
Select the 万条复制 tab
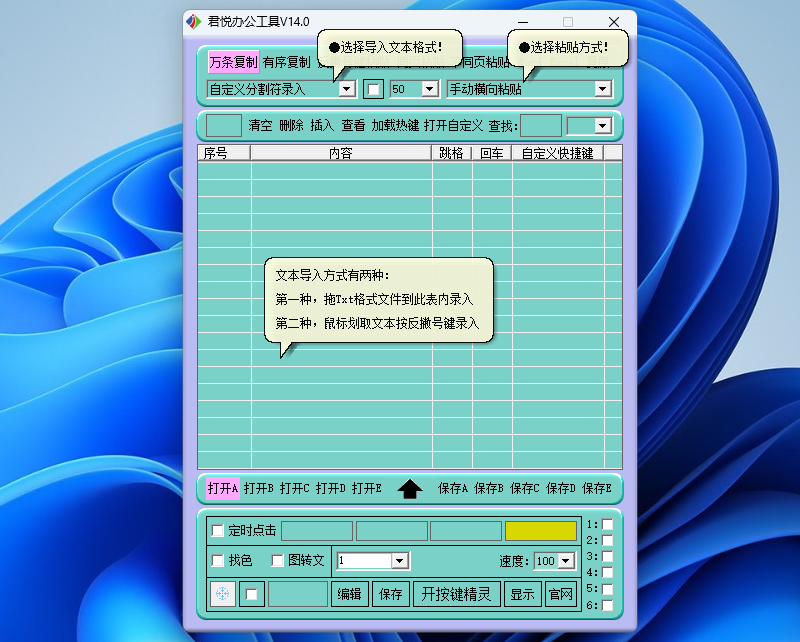[x=233, y=62]
